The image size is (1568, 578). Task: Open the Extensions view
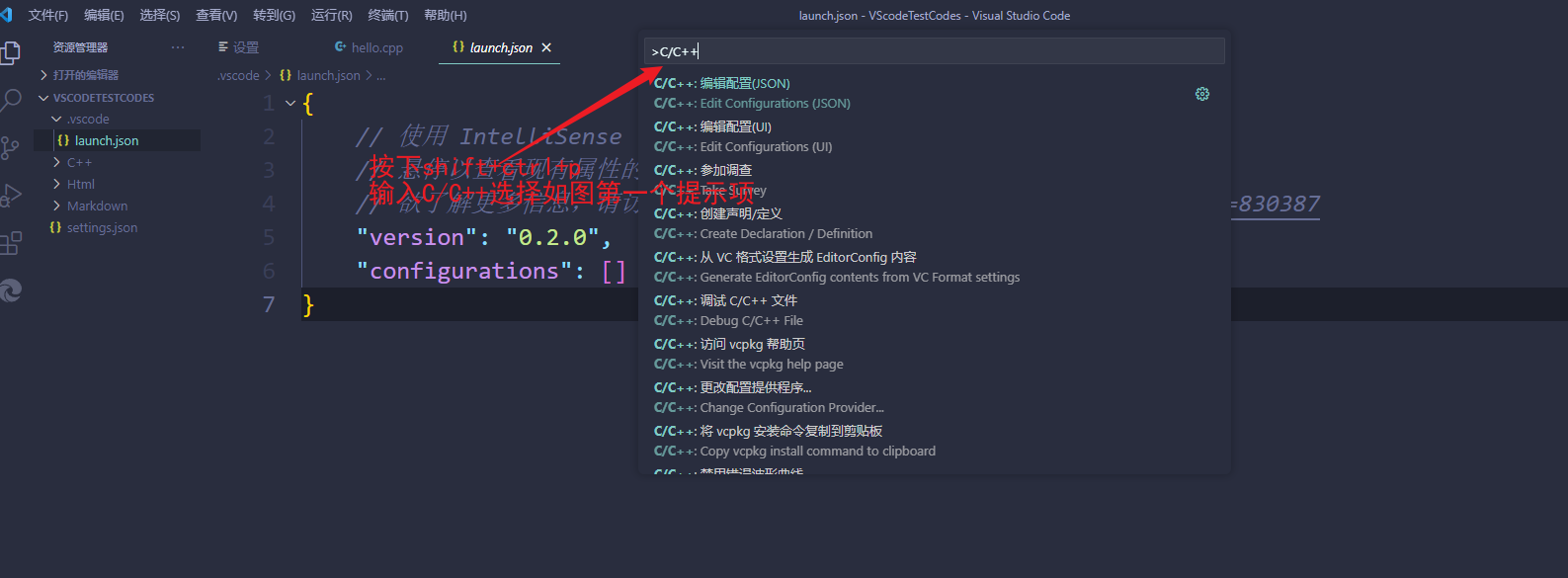coord(11,242)
